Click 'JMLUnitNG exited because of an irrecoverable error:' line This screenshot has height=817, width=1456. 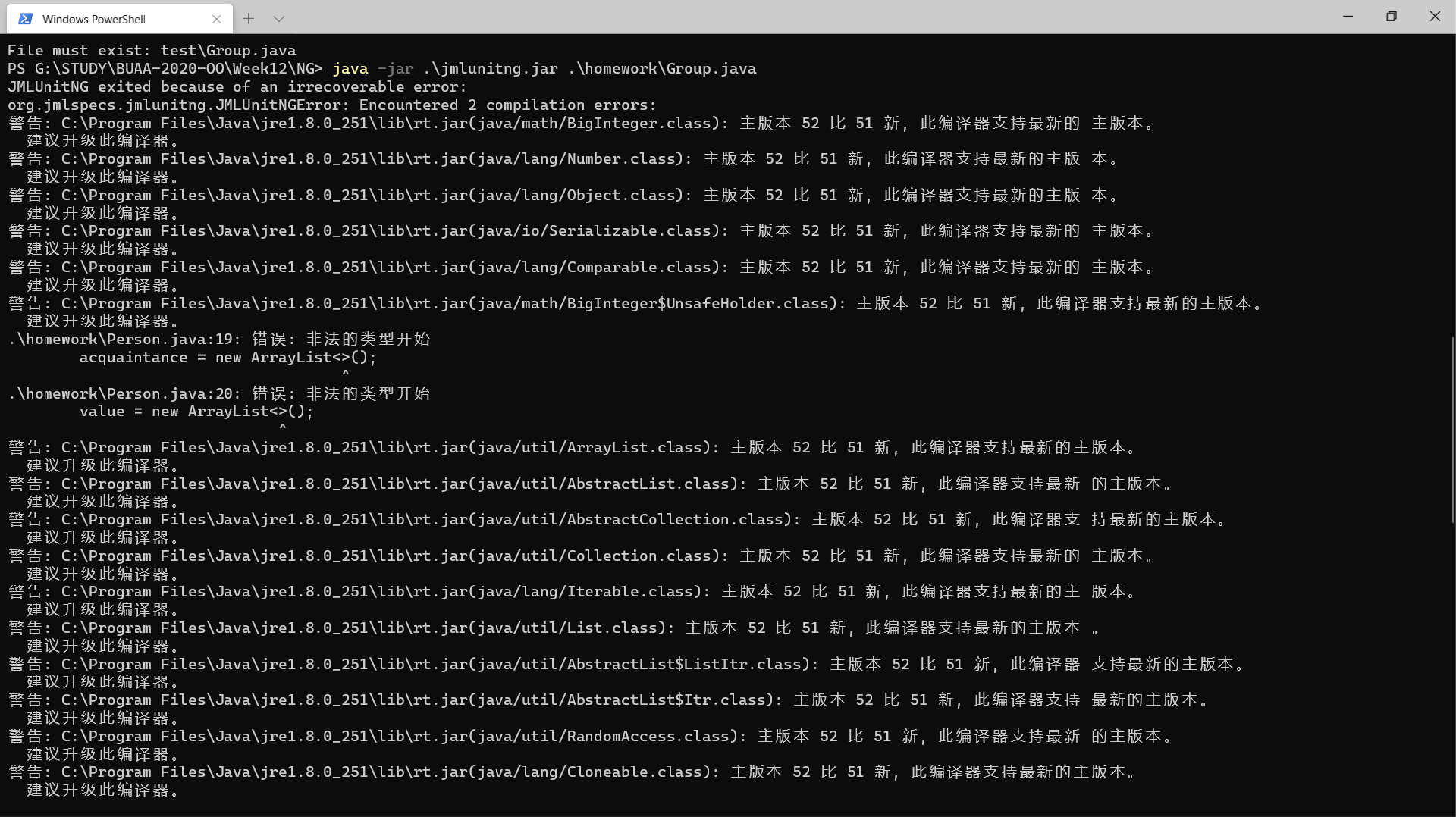237,87
